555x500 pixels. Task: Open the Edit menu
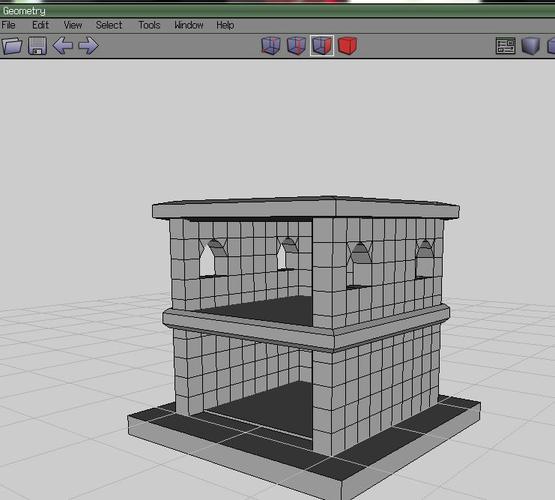(x=40, y=25)
